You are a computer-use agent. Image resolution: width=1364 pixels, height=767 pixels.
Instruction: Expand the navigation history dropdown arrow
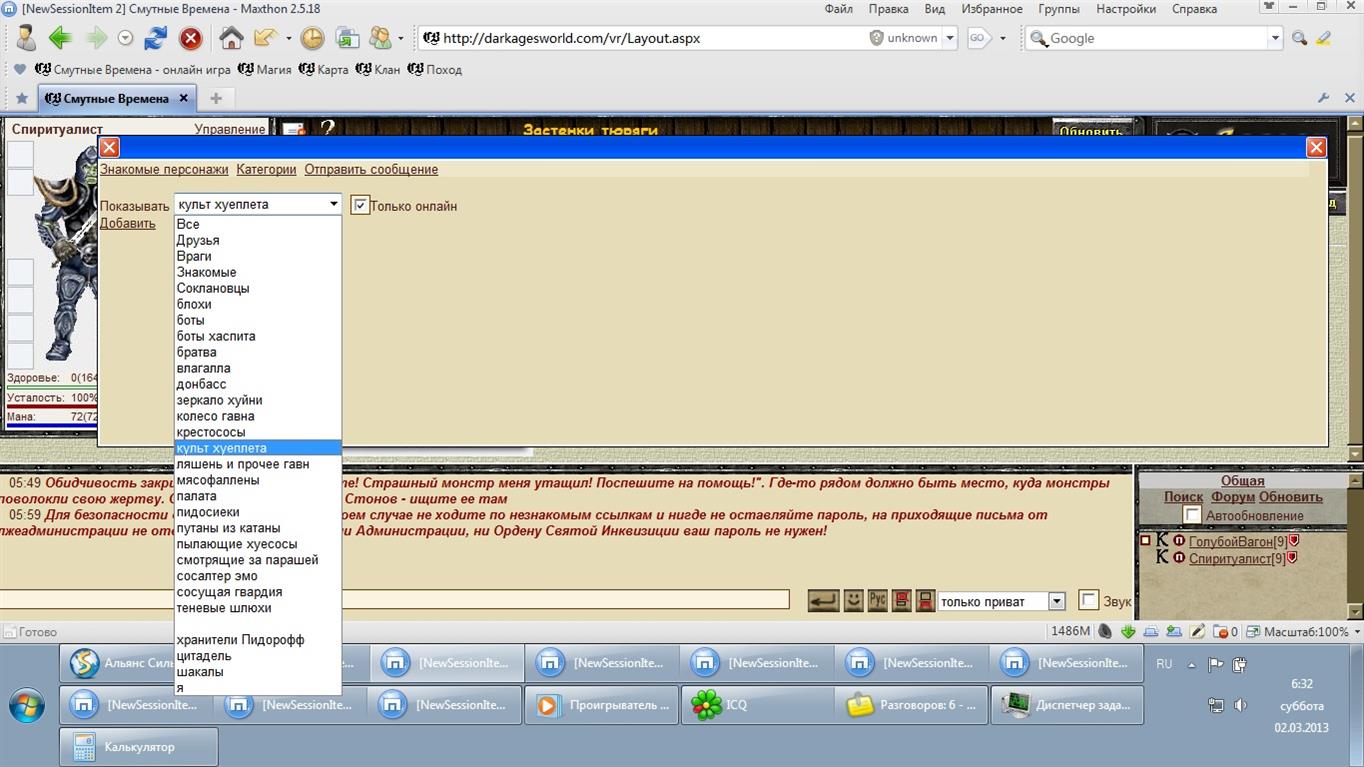[126, 38]
